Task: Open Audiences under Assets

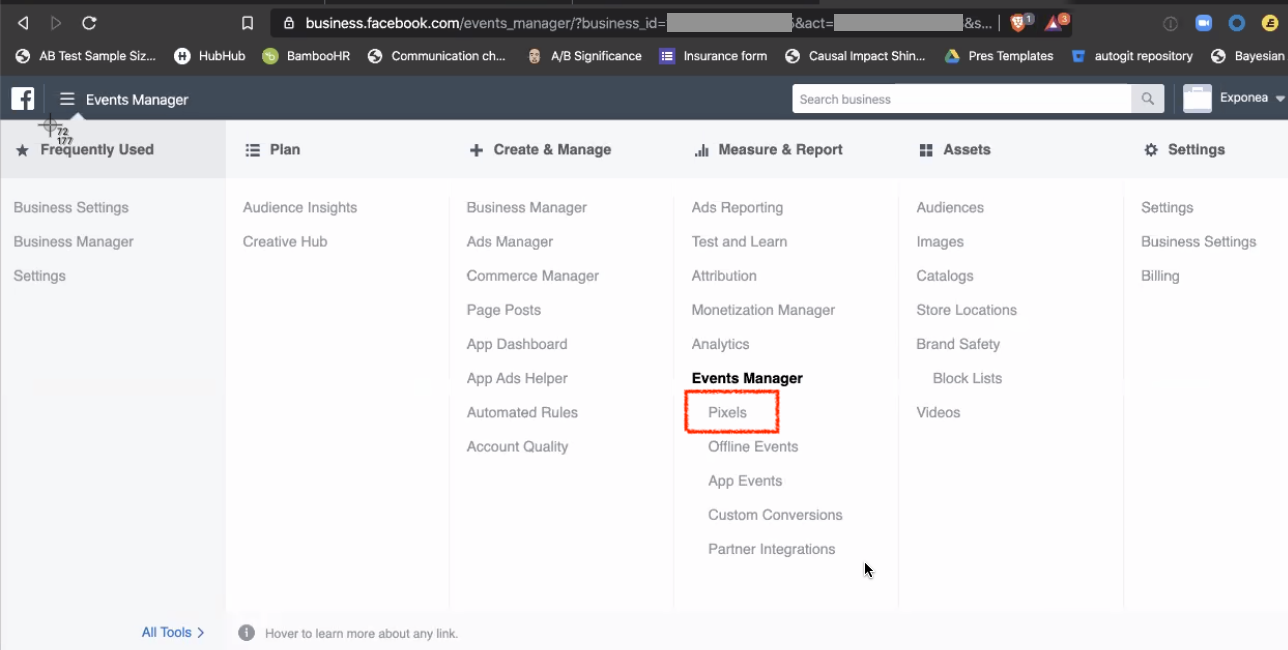Action: point(950,208)
